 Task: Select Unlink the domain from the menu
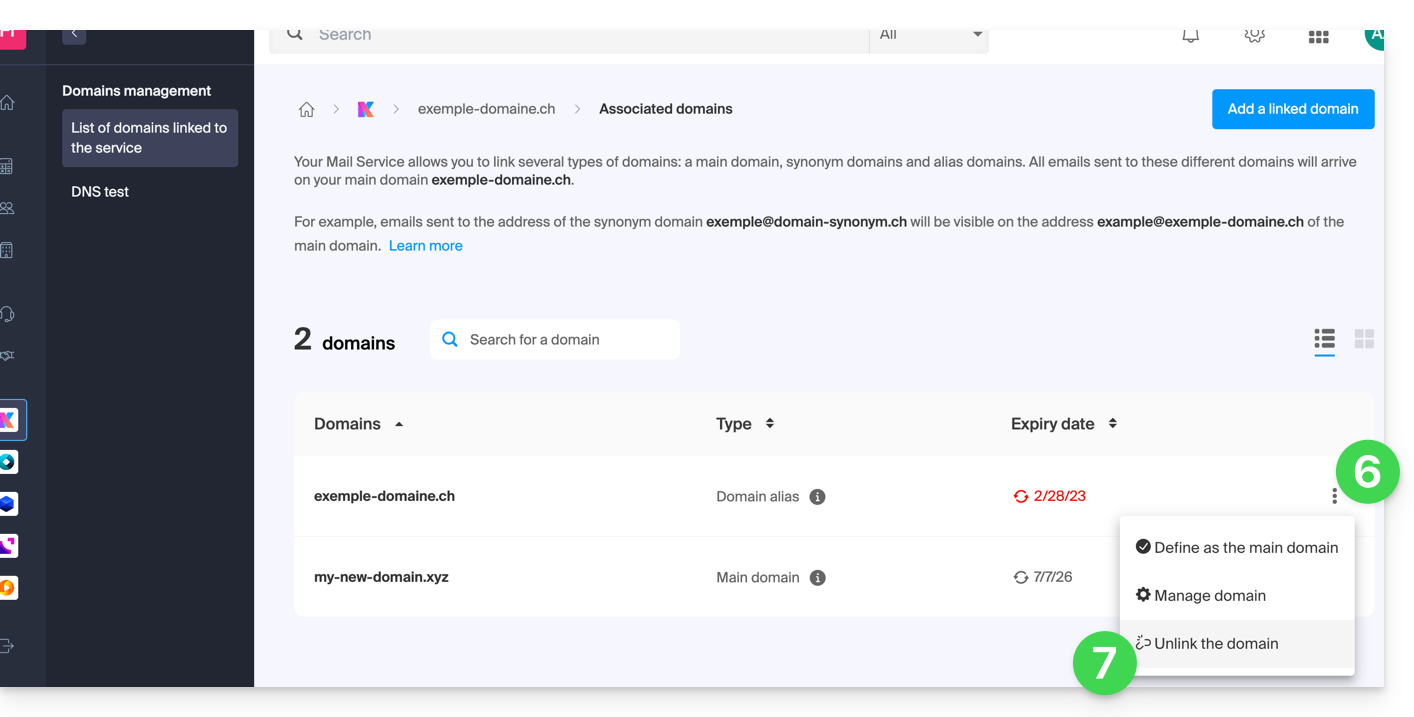click(x=1216, y=644)
